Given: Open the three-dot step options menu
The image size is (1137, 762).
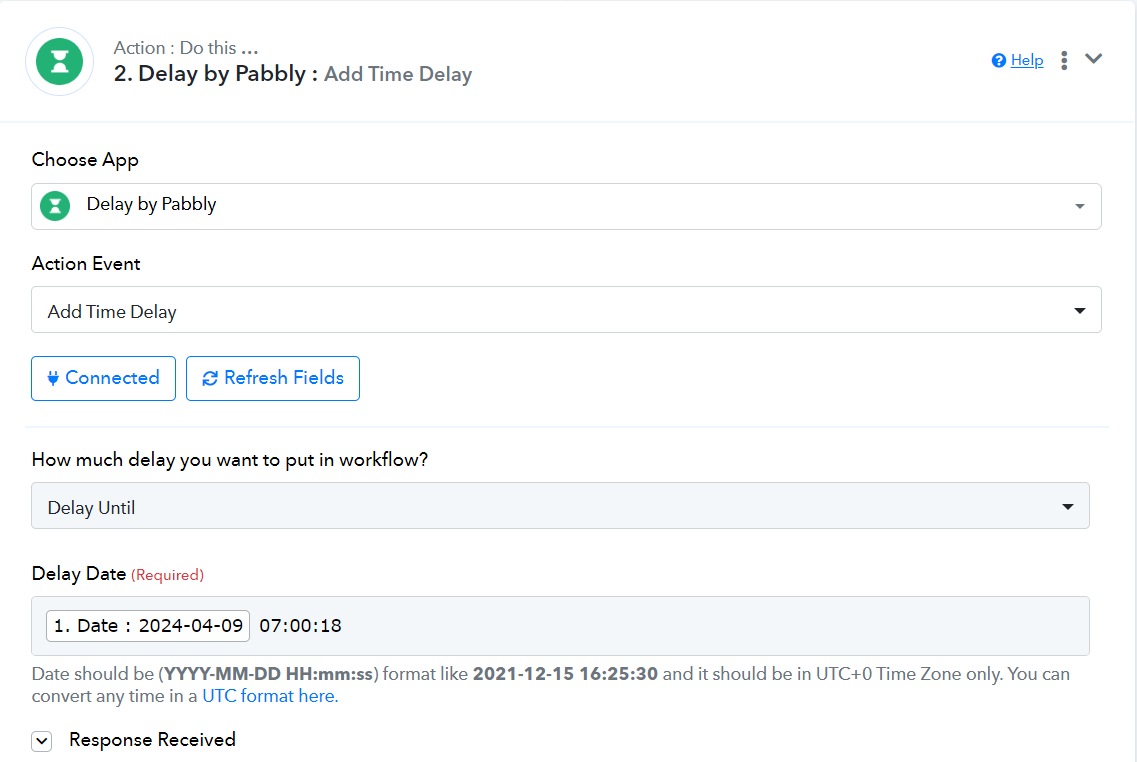Looking at the screenshot, I should [x=1064, y=60].
